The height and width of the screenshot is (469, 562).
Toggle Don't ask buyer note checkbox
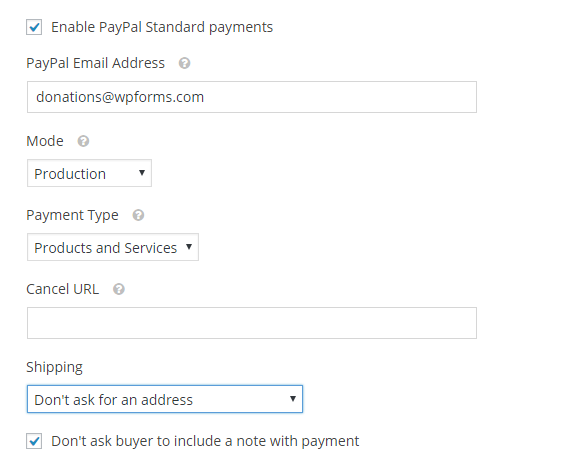point(34,441)
